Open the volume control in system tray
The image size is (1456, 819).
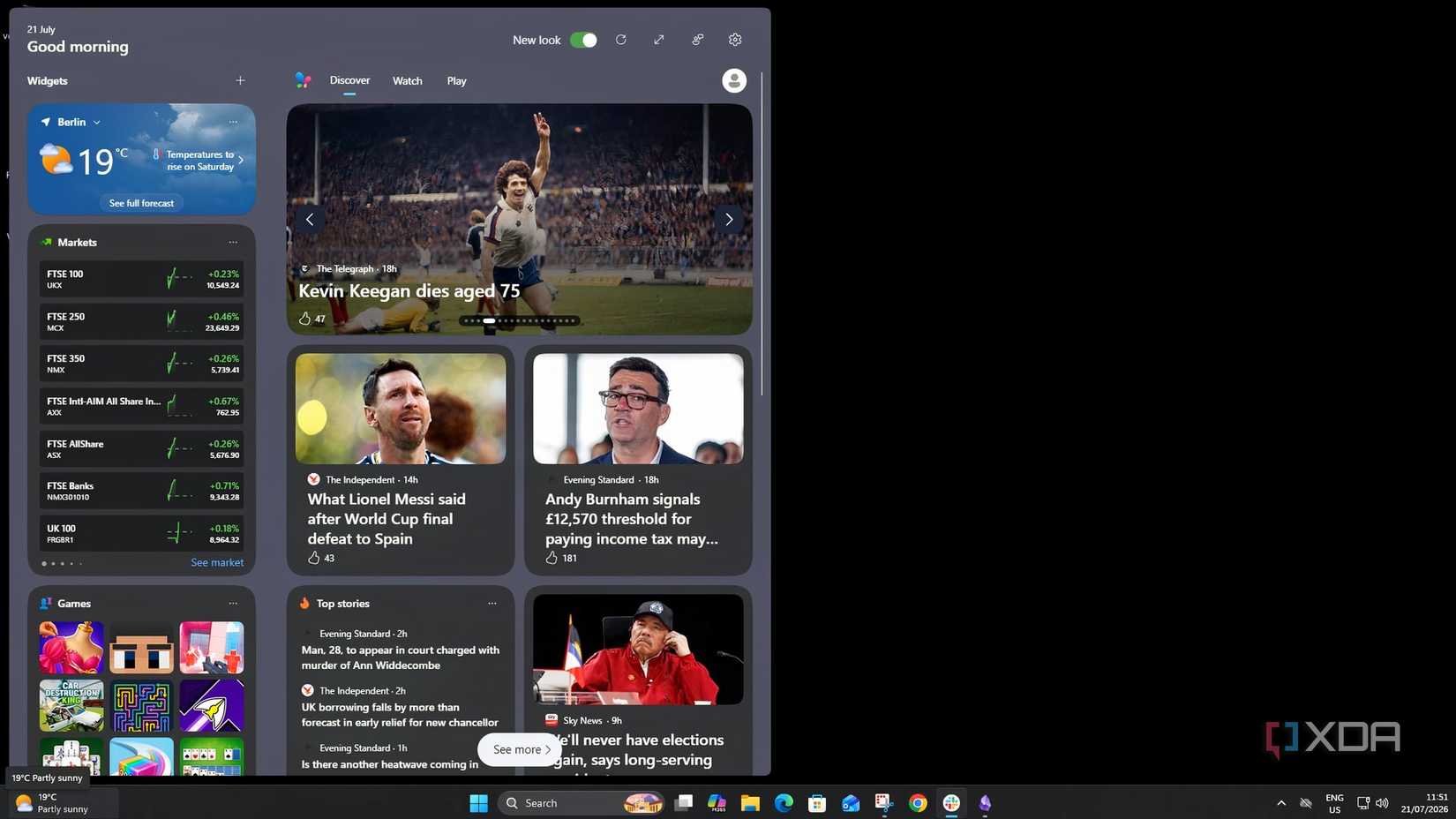click(1382, 803)
